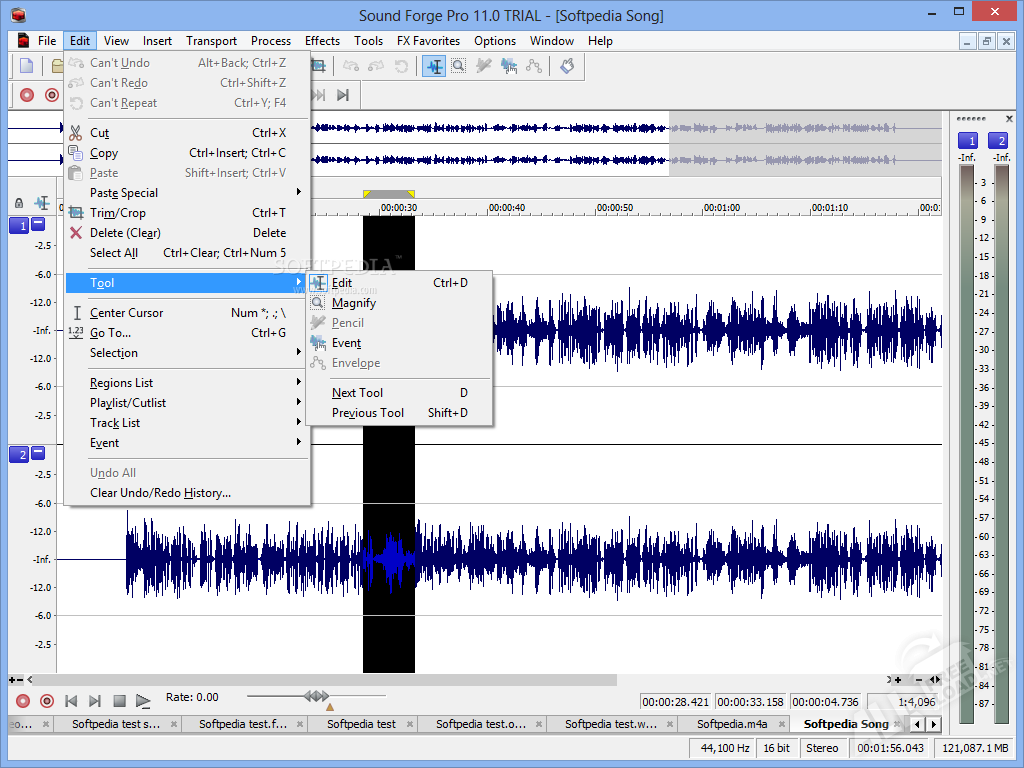1024x768 pixels.
Task: Toggle meter channel 1 button
Action: point(967,140)
